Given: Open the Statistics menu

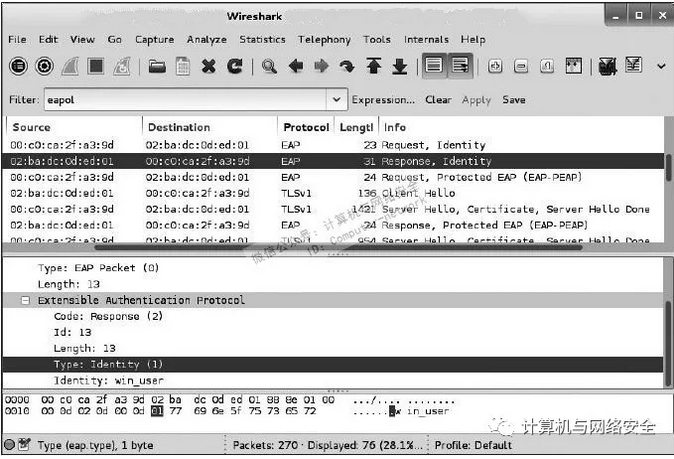Looking at the screenshot, I should point(262,40).
